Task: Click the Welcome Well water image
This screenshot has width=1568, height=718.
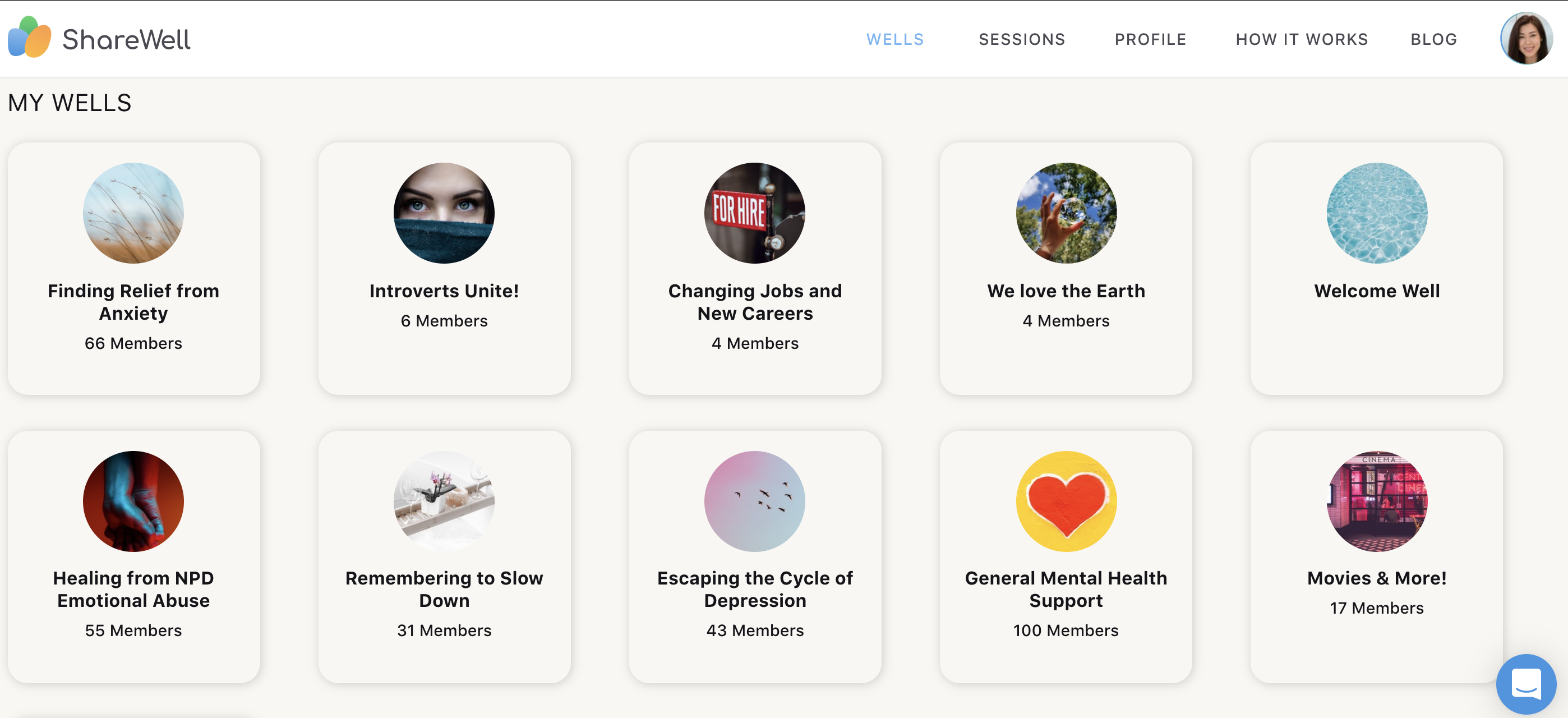Action: 1377,213
